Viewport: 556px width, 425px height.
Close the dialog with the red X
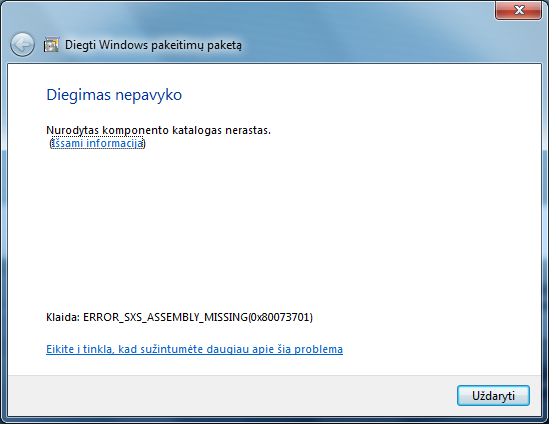(518, 10)
